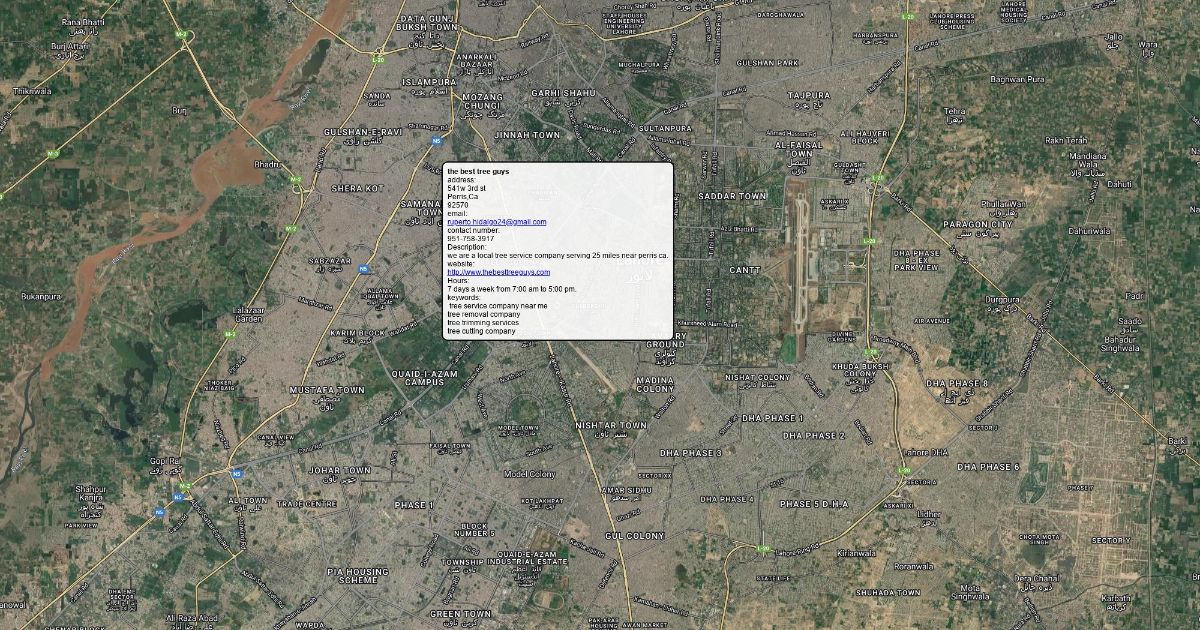Click the Quaid-i-Azam Campus label
The height and width of the screenshot is (630, 1200).
pos(424,377)
